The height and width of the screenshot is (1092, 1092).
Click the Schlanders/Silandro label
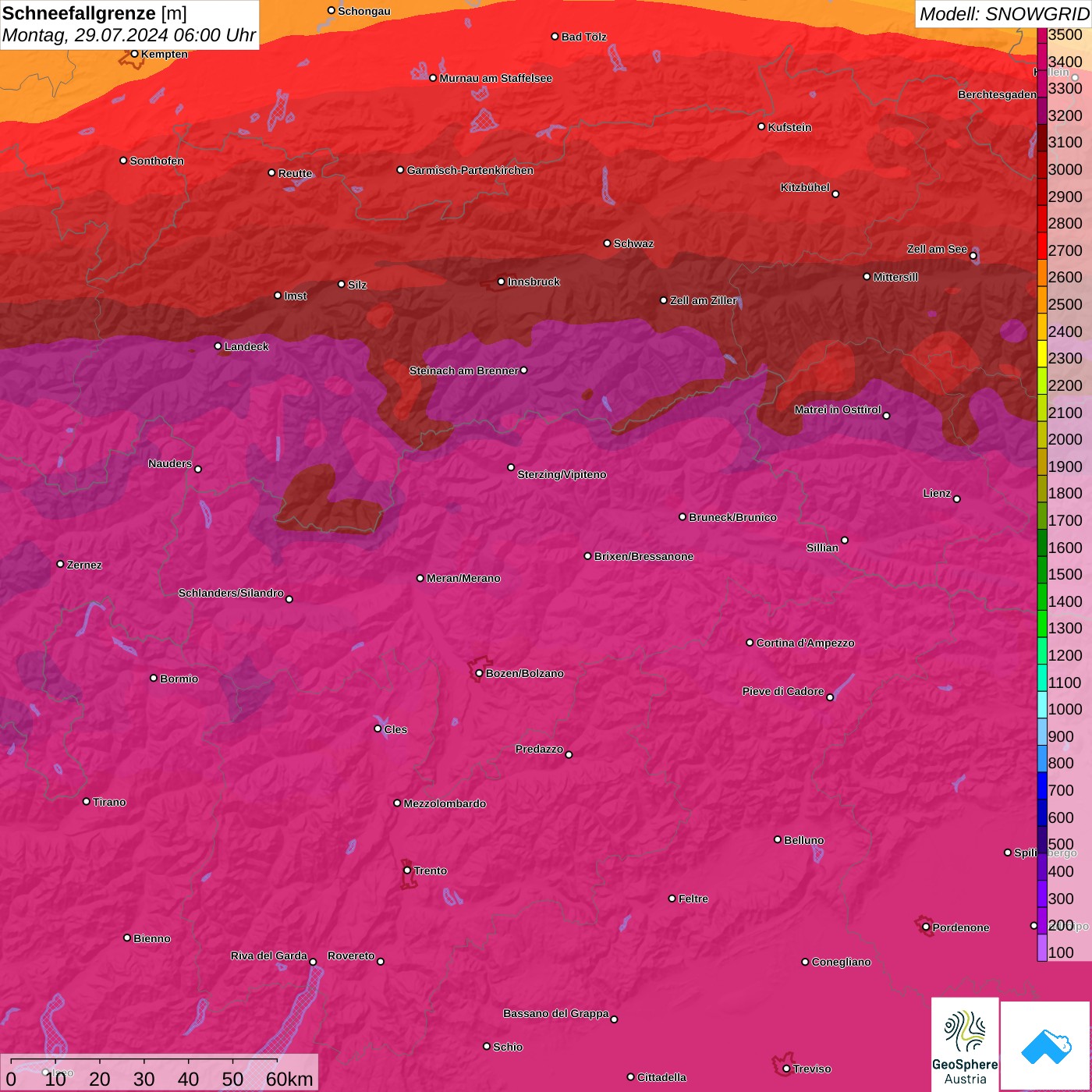pos(231,593)
